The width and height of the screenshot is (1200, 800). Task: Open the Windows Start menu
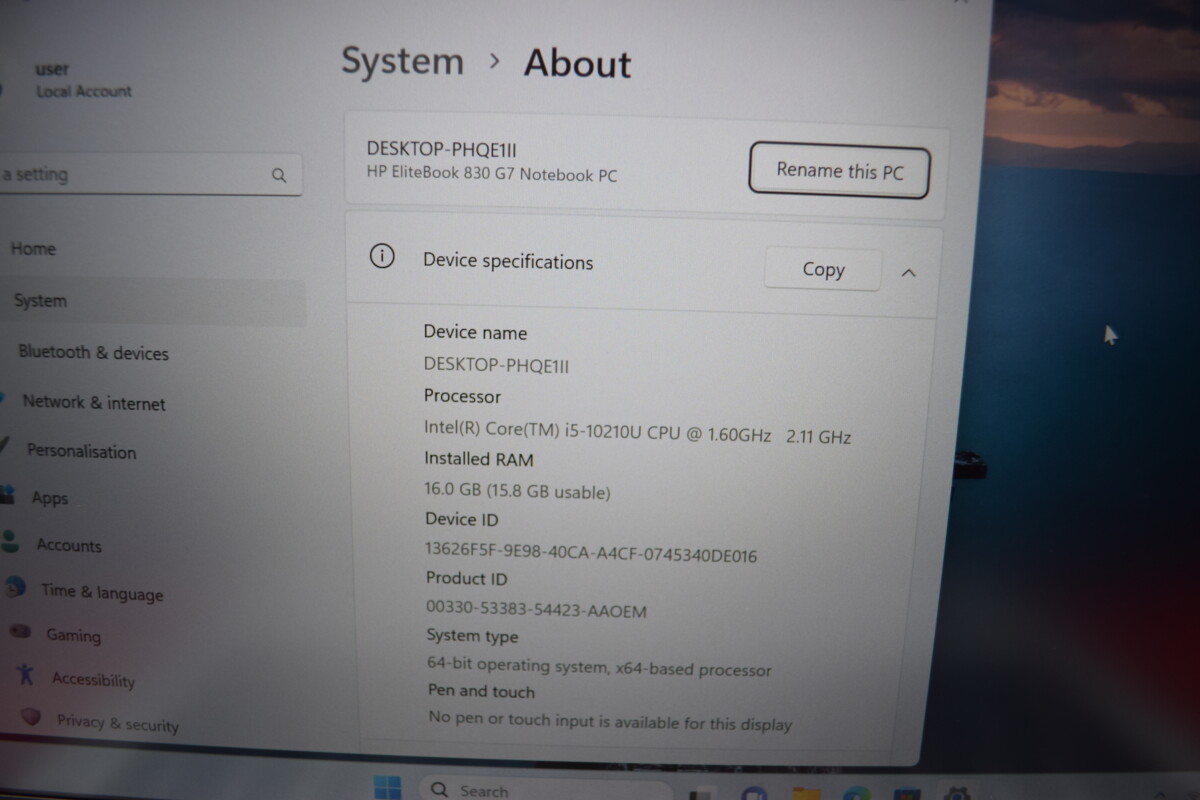[387, 787]
